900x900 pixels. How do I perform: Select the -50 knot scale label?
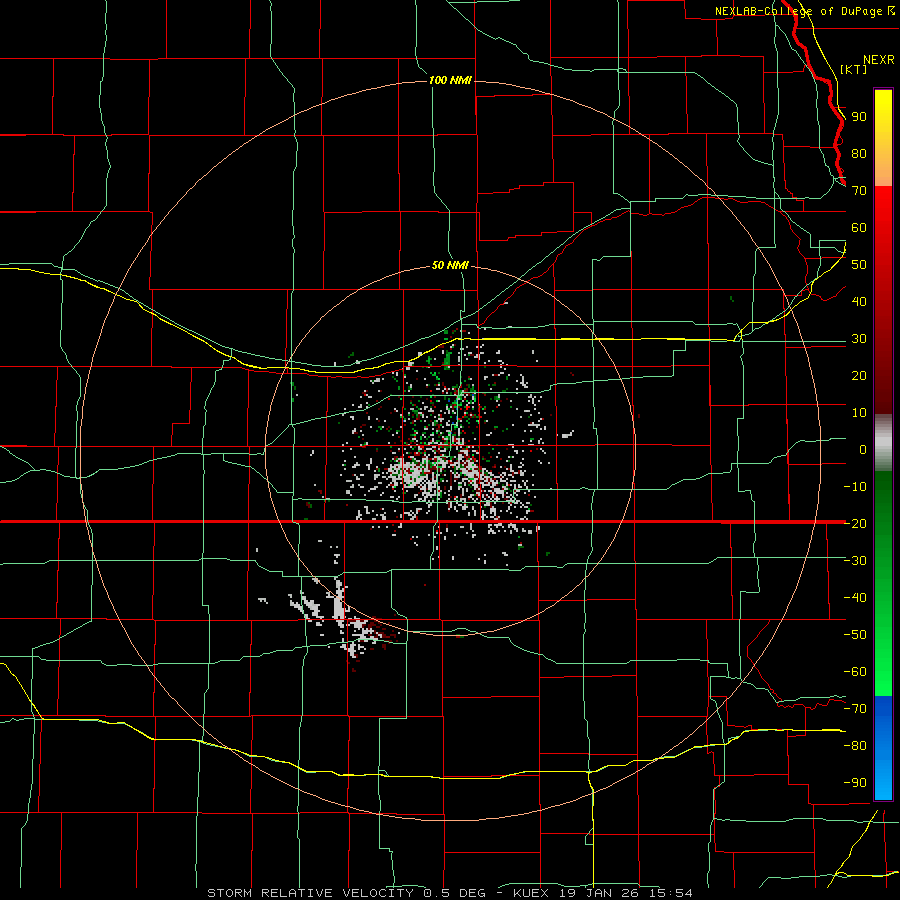pyautogui.click(x=855, y=635)
